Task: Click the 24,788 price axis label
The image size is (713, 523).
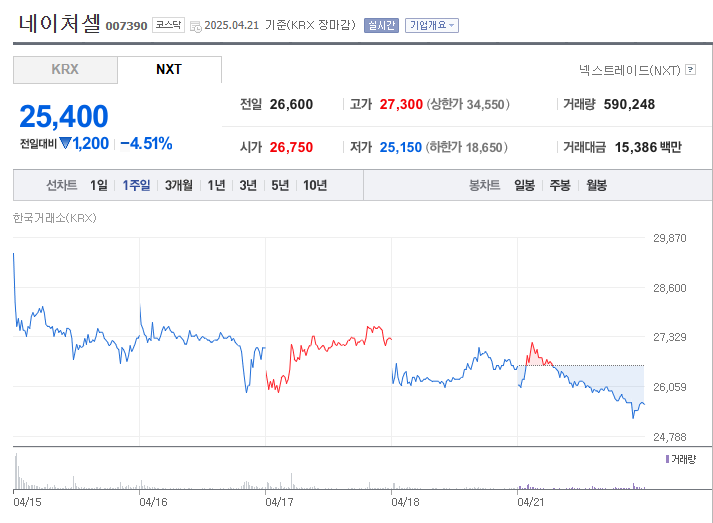Action: tap(670, 437)
